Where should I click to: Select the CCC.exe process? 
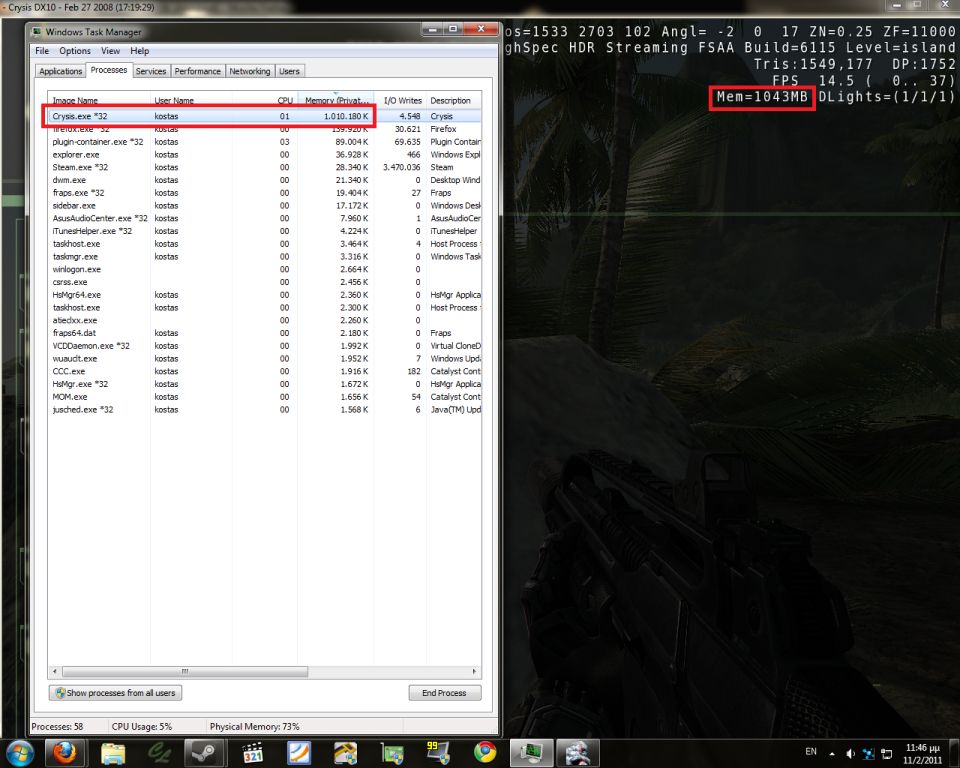pyautogui.click(x=264, y=372)
